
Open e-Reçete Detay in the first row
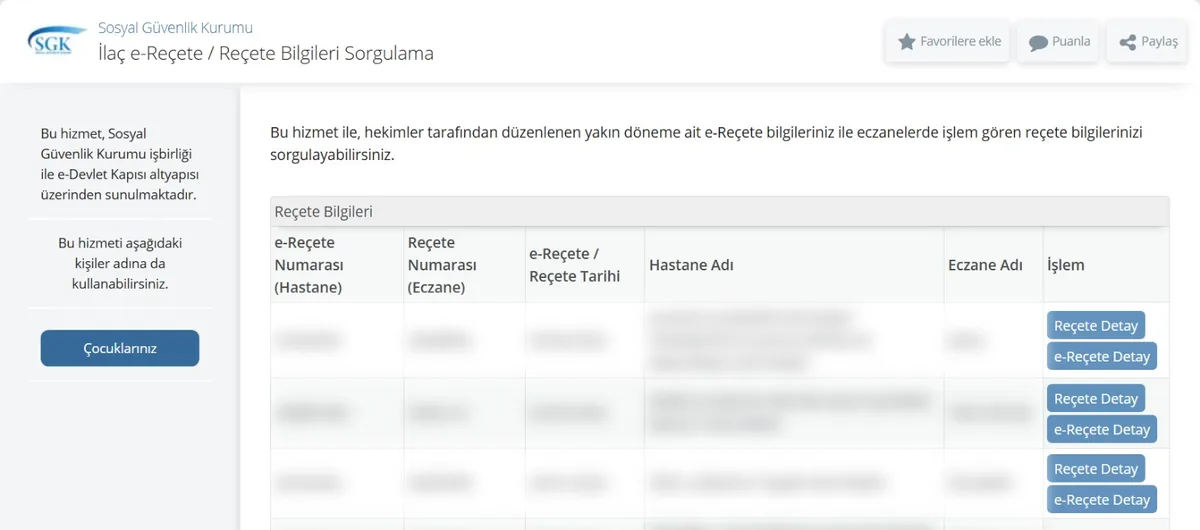pos(1102,356)
